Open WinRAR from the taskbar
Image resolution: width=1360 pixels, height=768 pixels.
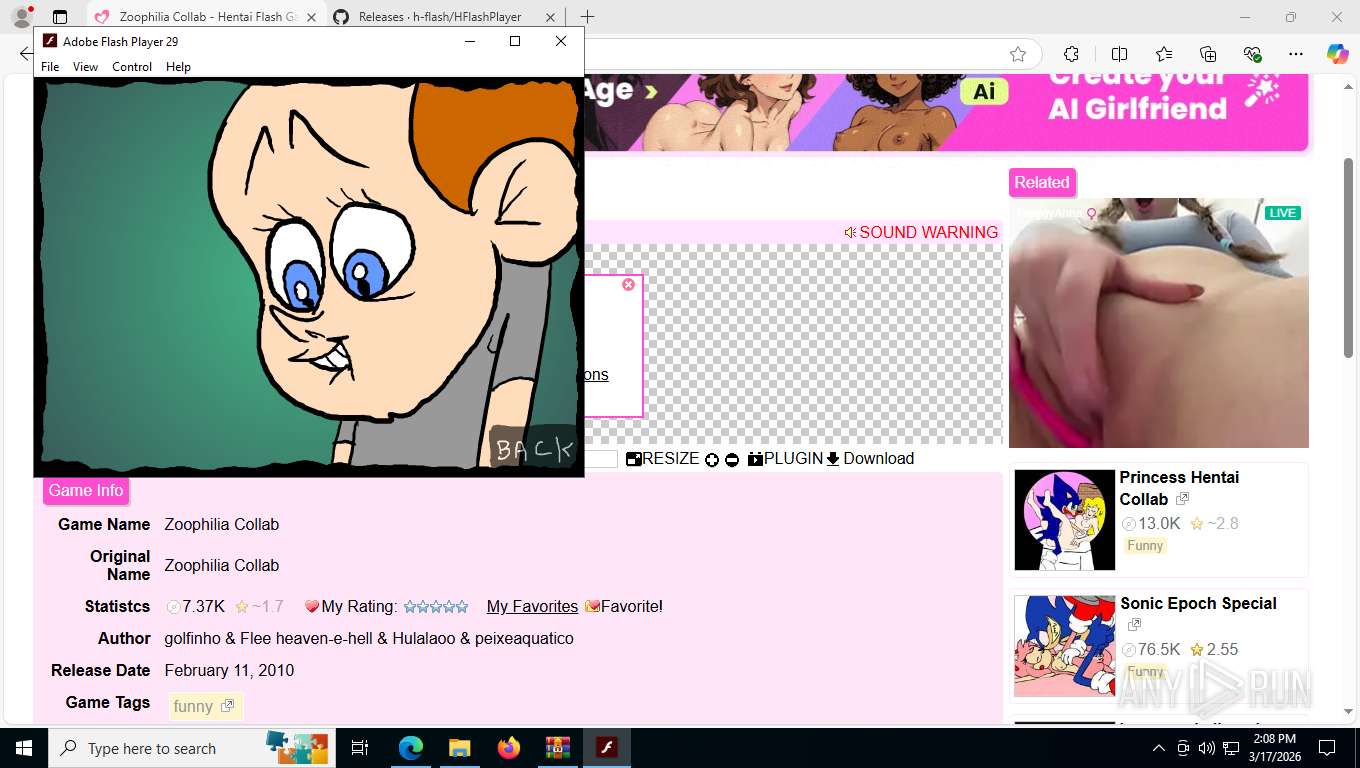click(558, 748)
